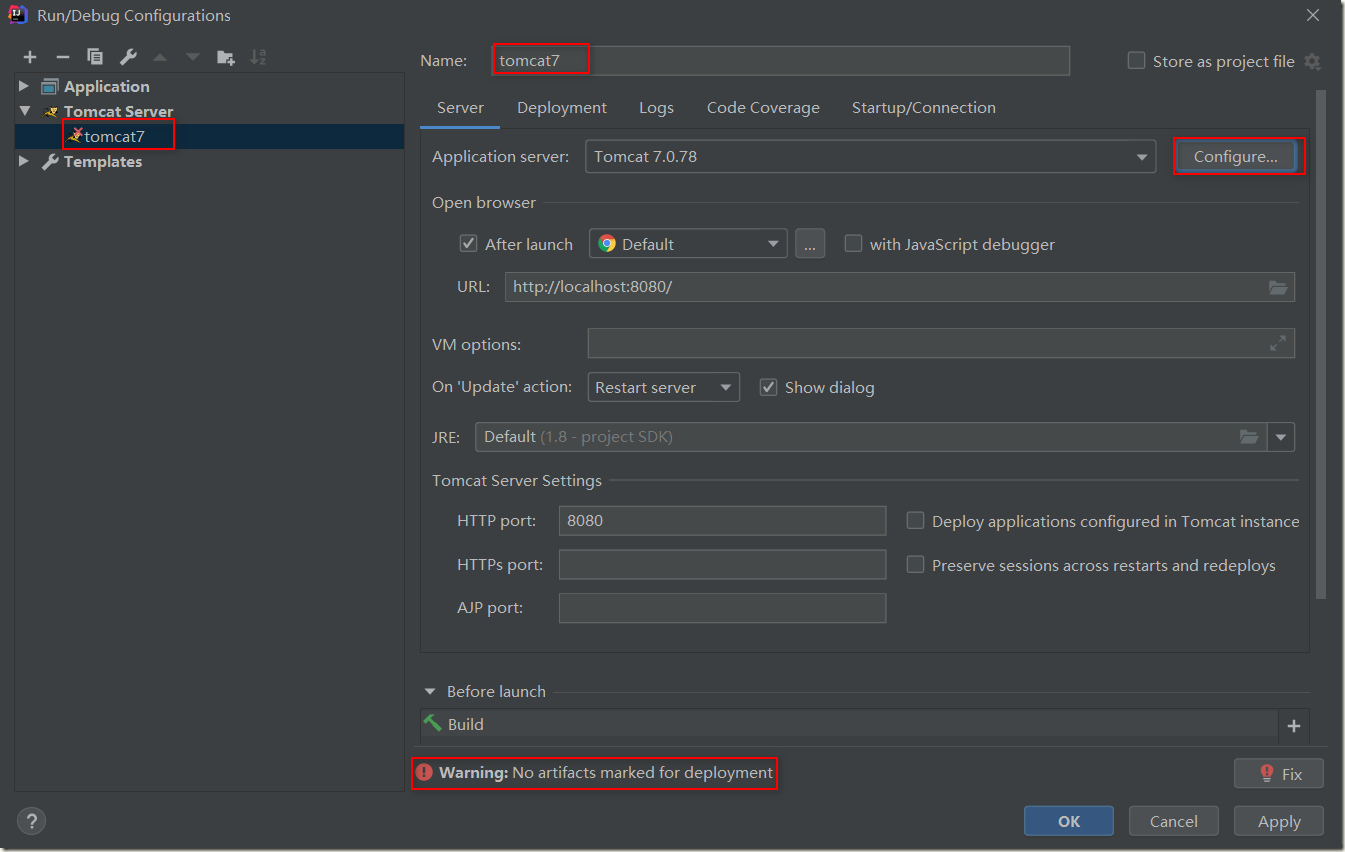Screen dimensions: 1345x852
Task: Open edit templates wrench icon in toolbar
Action: (x=128, y=57)
